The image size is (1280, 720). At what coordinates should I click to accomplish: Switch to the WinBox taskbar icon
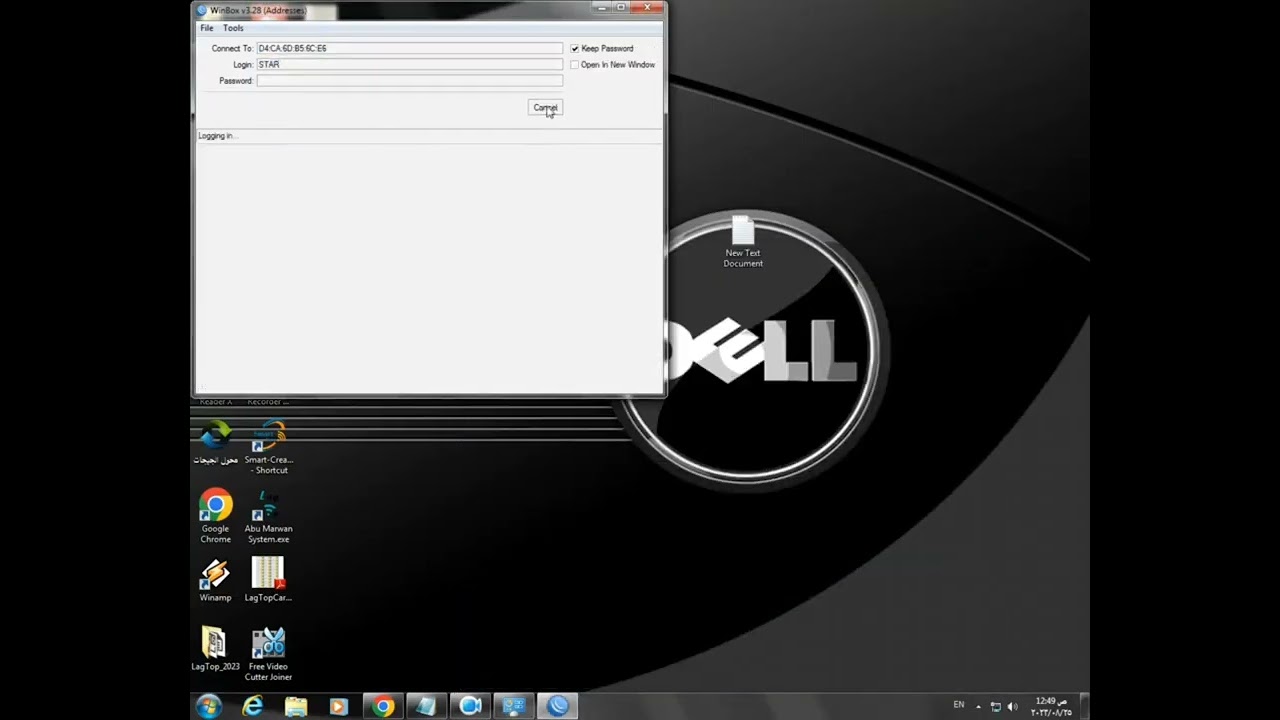[x=558, y=706]
